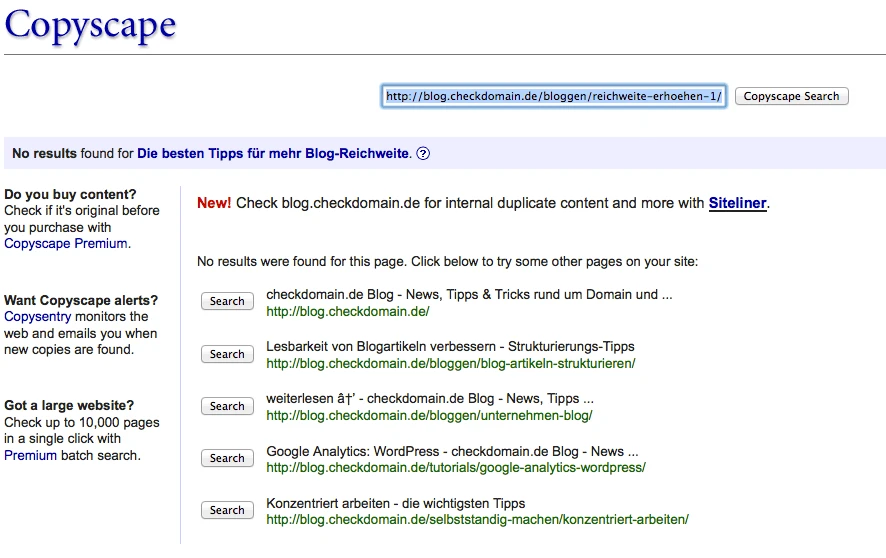Open the help question-mark icon
Viewport: 886px width, 558px height.
point(423,154)
